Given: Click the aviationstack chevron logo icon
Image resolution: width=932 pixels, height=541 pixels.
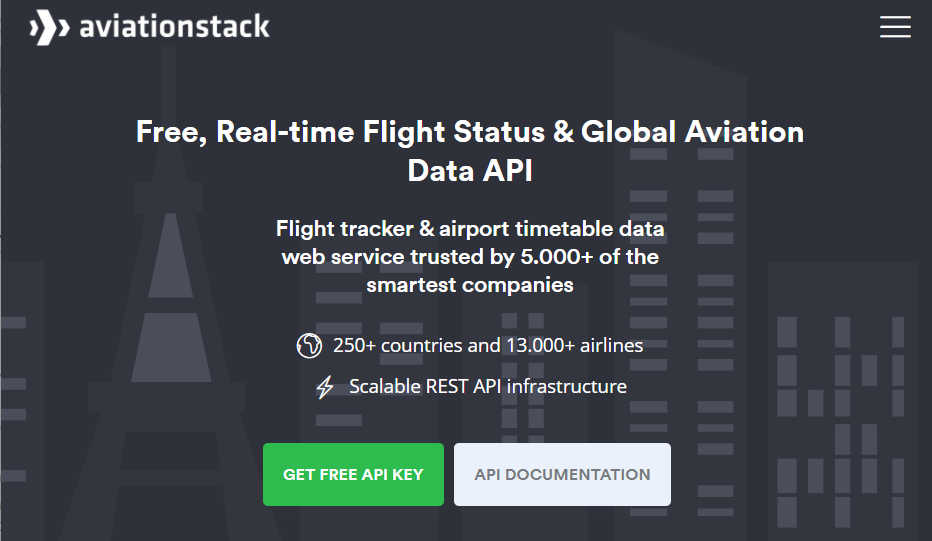Looking at the screenshot, I should [49, 27].
